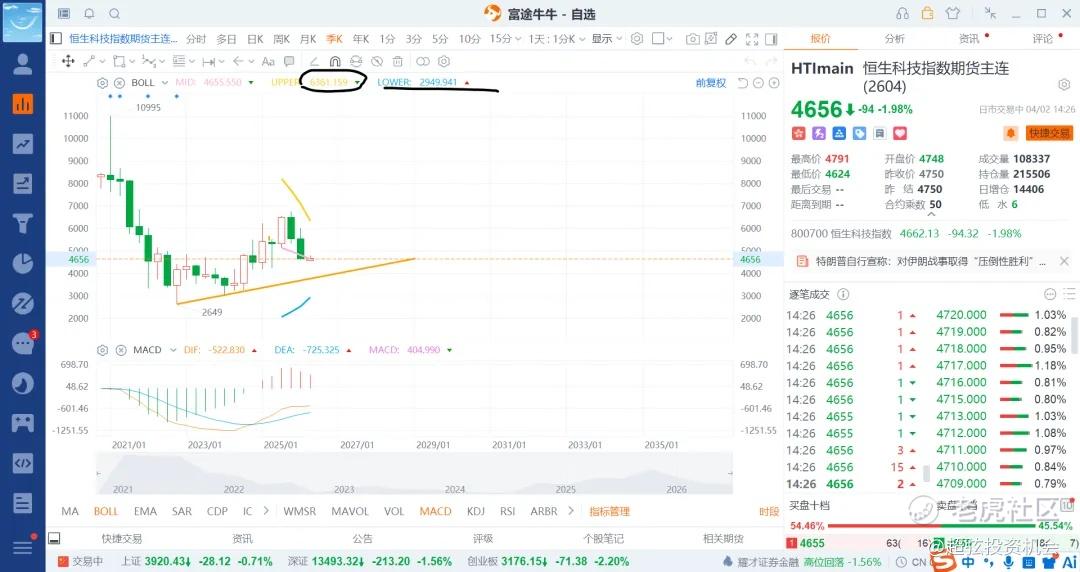Open the 800700 恒生科技指数 link

(841, 234)
